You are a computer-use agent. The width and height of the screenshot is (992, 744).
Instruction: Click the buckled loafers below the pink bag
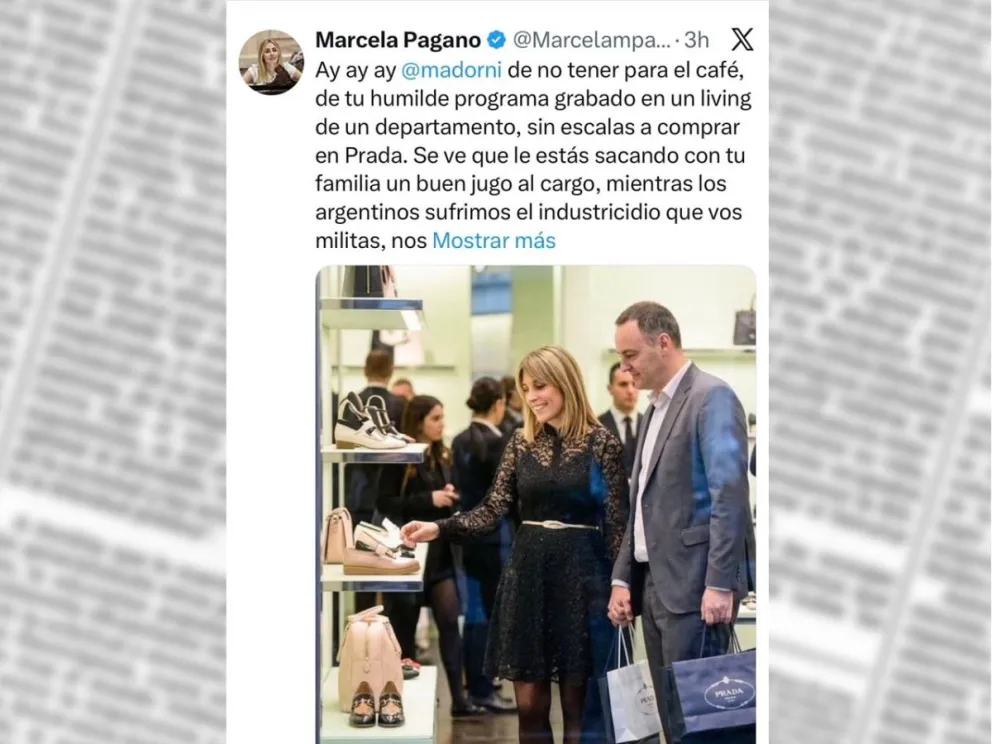pyautogui.click(x=377, y=704)
